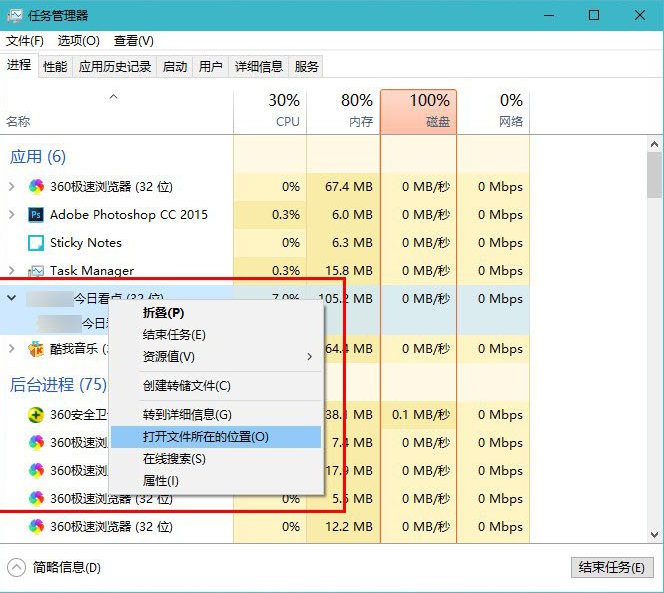Open the 资源值 submenu arrow

tap(309, 357)
